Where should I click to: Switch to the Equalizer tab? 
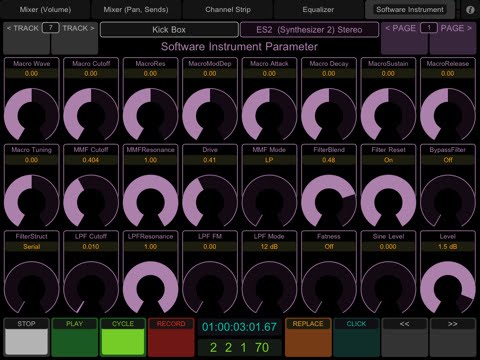tap(318, 10)
